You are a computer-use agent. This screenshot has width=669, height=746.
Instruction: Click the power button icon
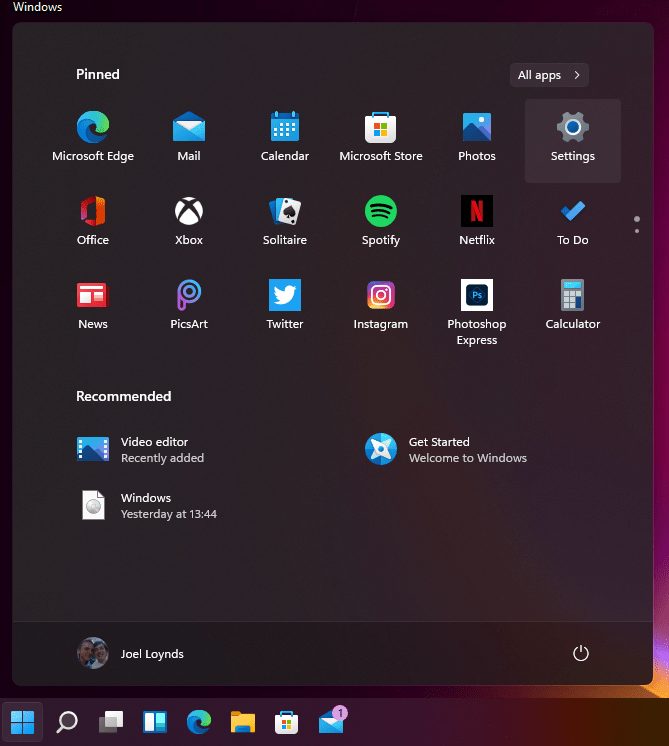pyautogui.click(x=580, y=653)
